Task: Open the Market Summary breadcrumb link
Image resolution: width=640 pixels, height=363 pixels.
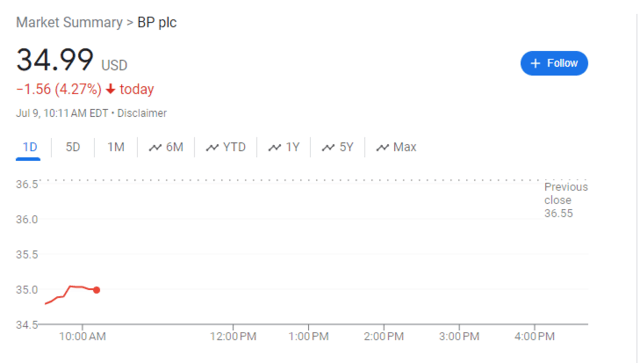Action: click(x=69, y=22)
